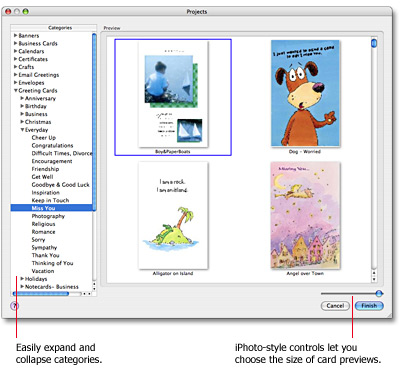Select the Get Well category

(42, 177)
